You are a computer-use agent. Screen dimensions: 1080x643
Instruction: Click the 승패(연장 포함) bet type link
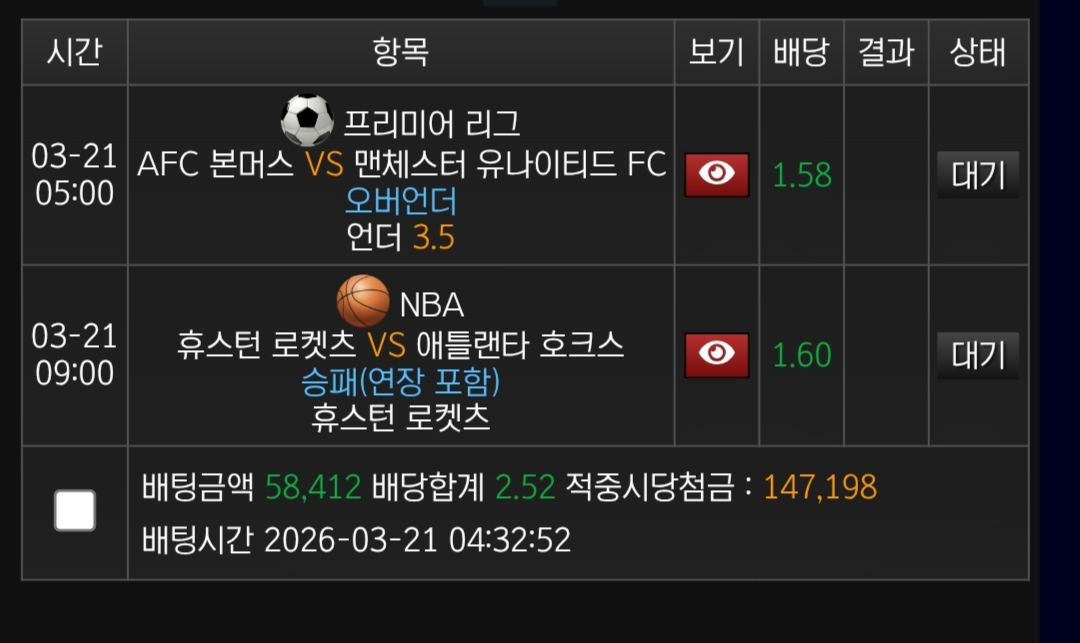pos(401,382)
